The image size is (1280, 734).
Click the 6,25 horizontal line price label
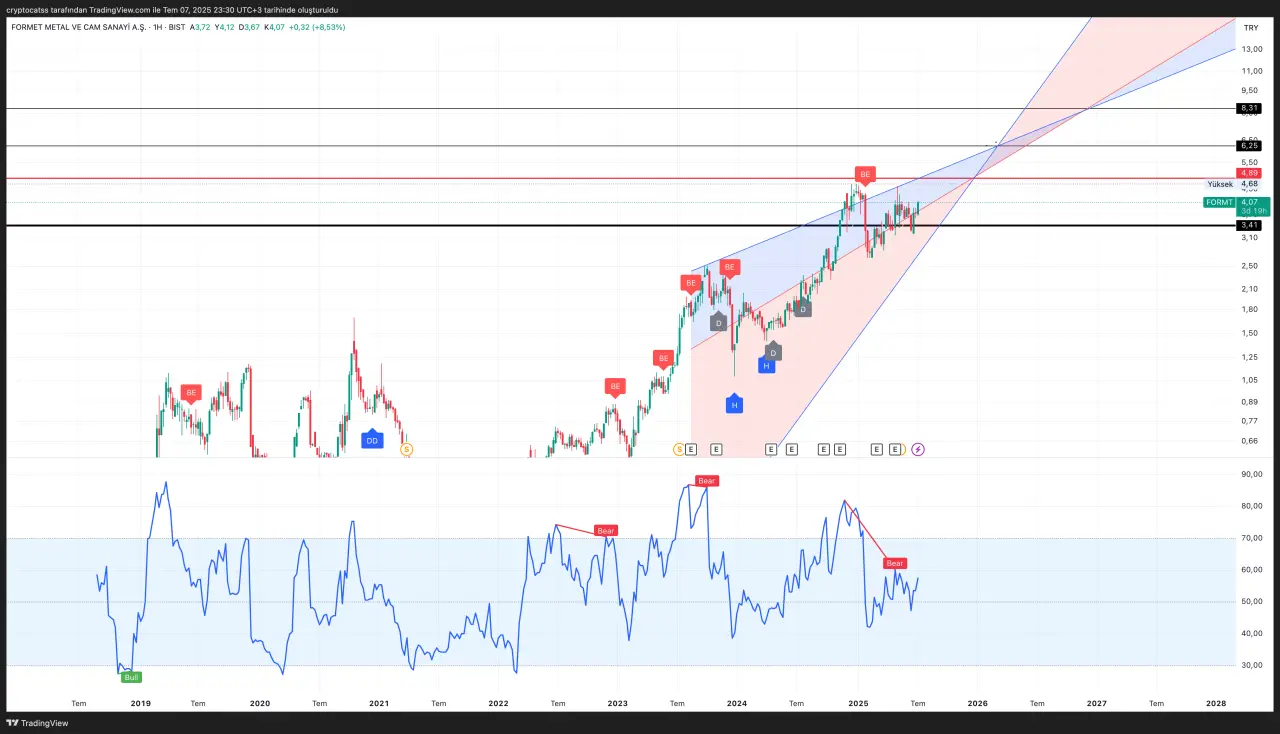pos(1249,146)
